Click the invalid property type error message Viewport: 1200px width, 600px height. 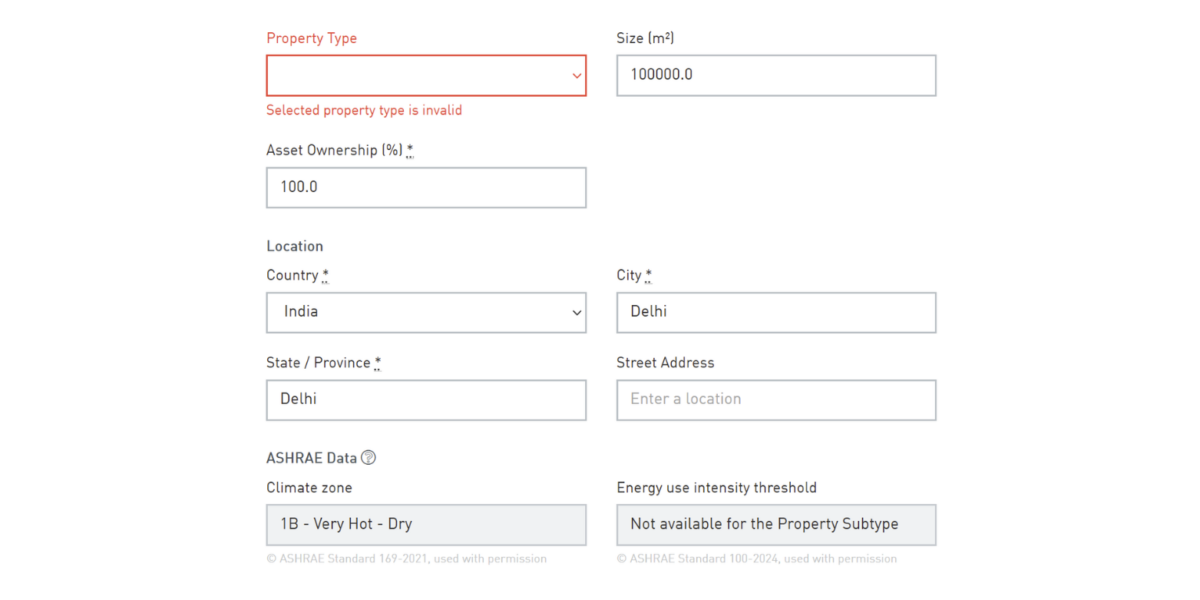point(364,110)
